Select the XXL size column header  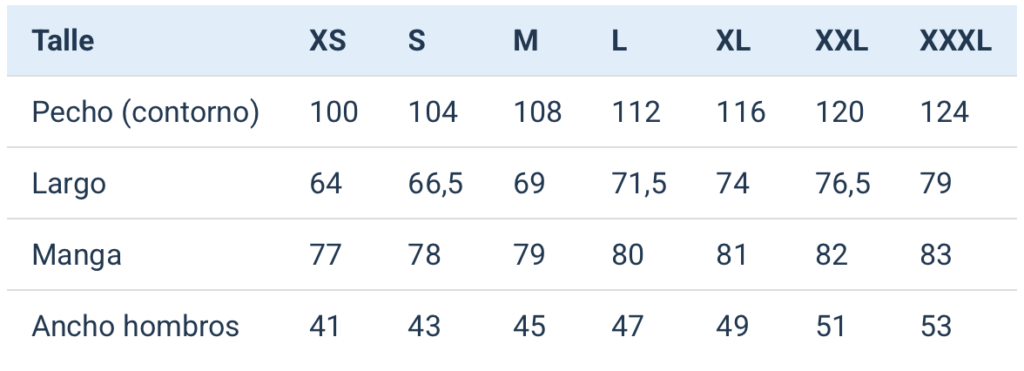[841, 41]
